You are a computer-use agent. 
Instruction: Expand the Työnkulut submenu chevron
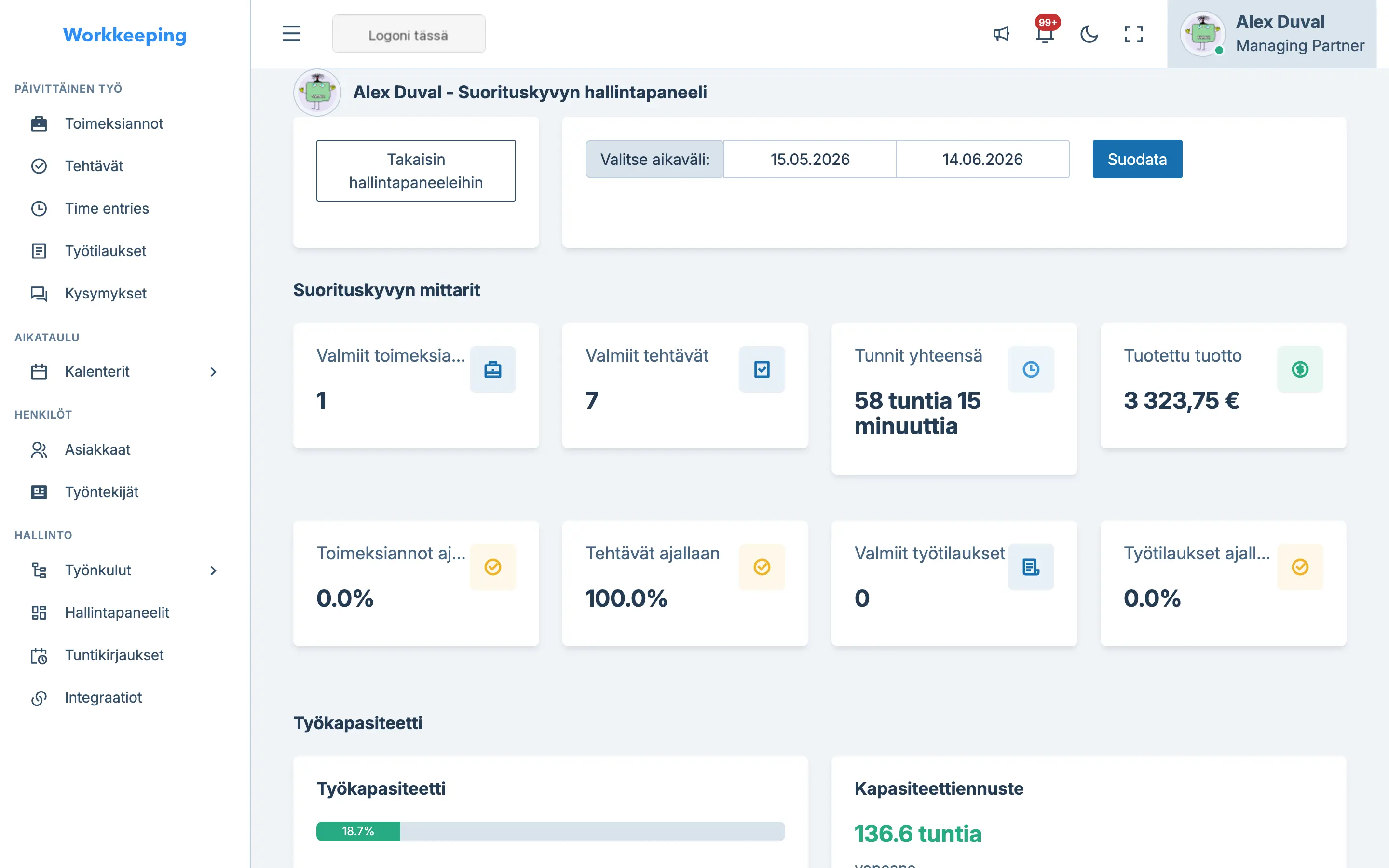[x=213, y=570]
